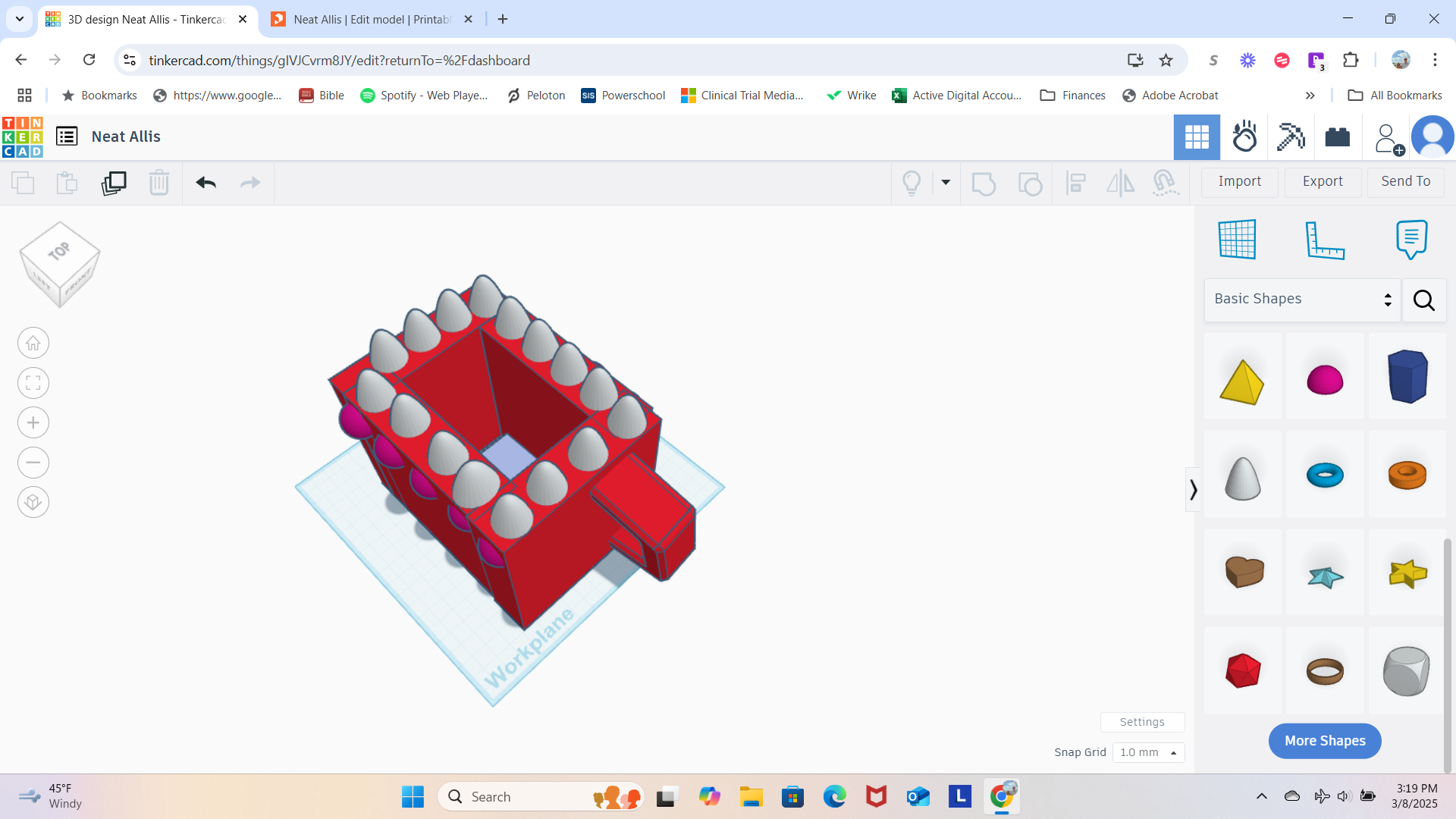Open the Bricks mode icon

click(1338, 137)
